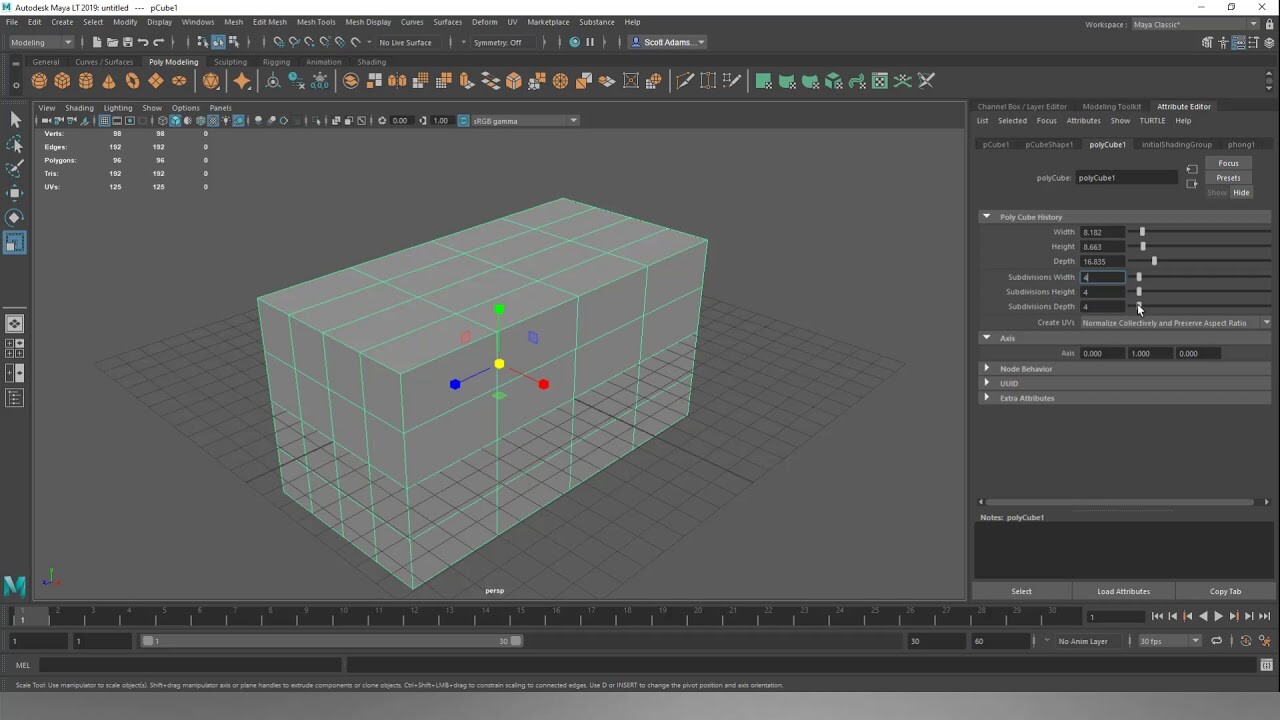The height and width of the screenshot is (720, 1280).
Task: Click the Subdivisions Width slider
Action: (x=1141, y=277)
